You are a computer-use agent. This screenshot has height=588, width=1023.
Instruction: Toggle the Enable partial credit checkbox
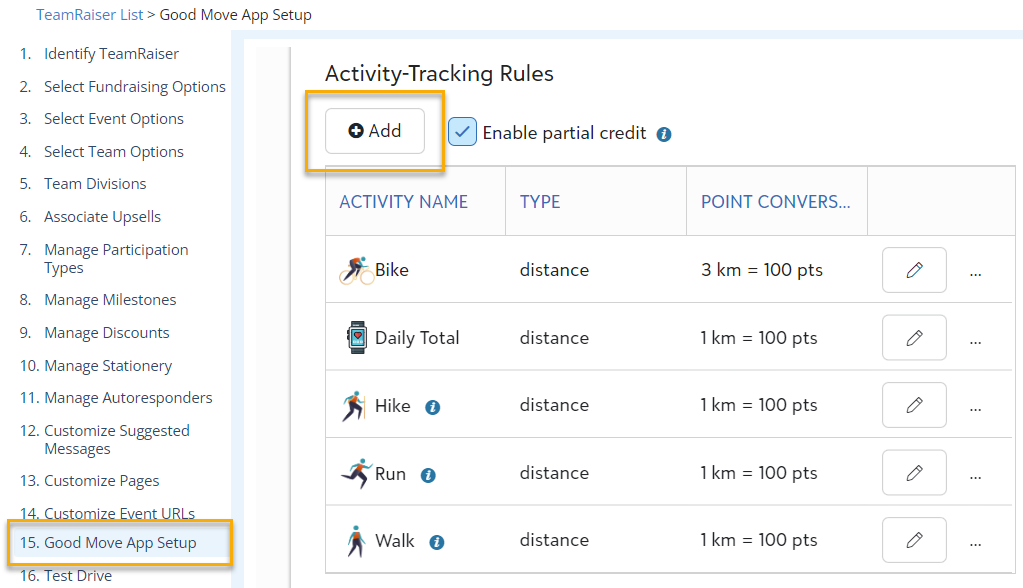click(462, 132)
